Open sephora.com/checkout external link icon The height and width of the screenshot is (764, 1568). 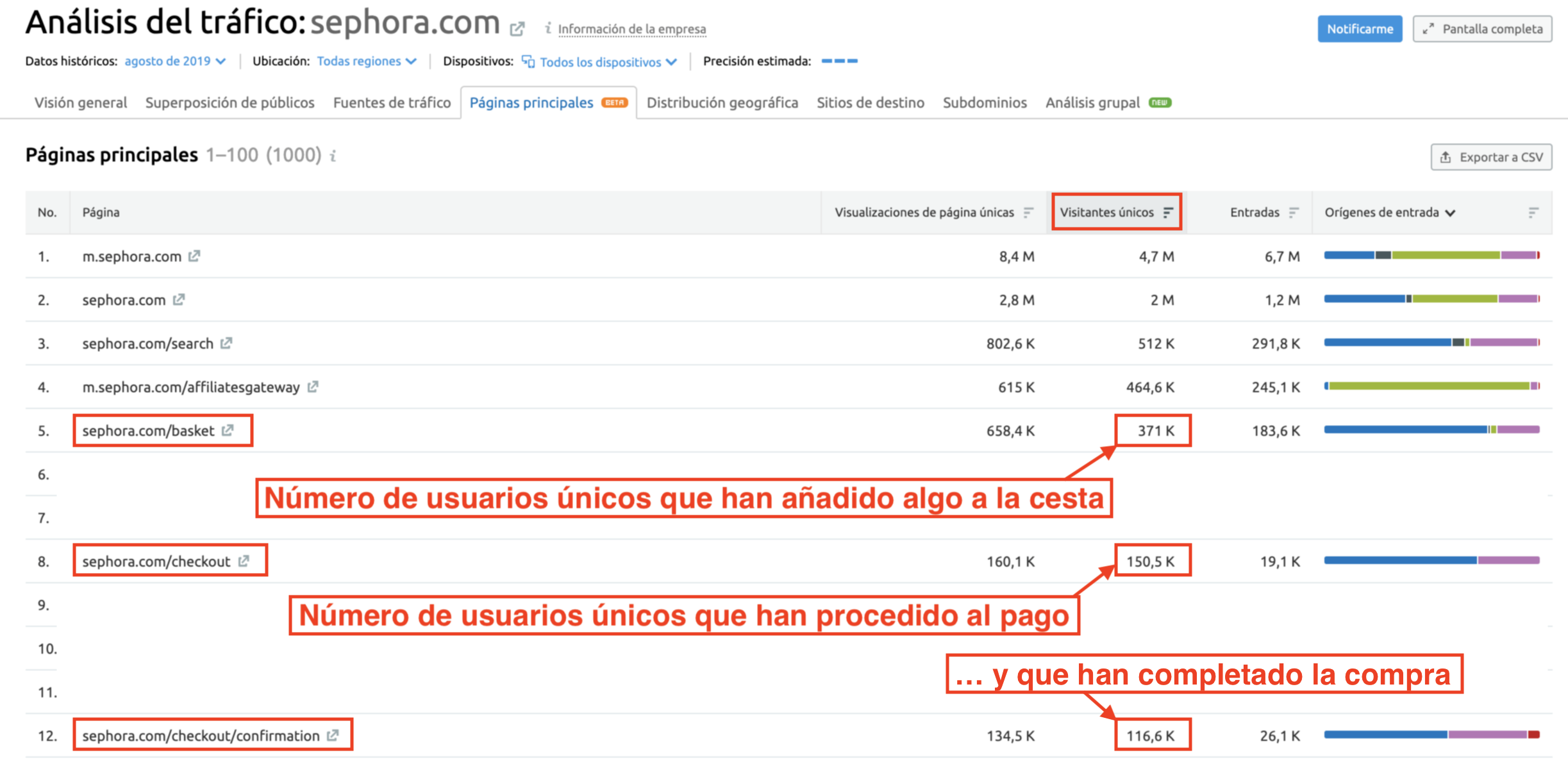244,561
